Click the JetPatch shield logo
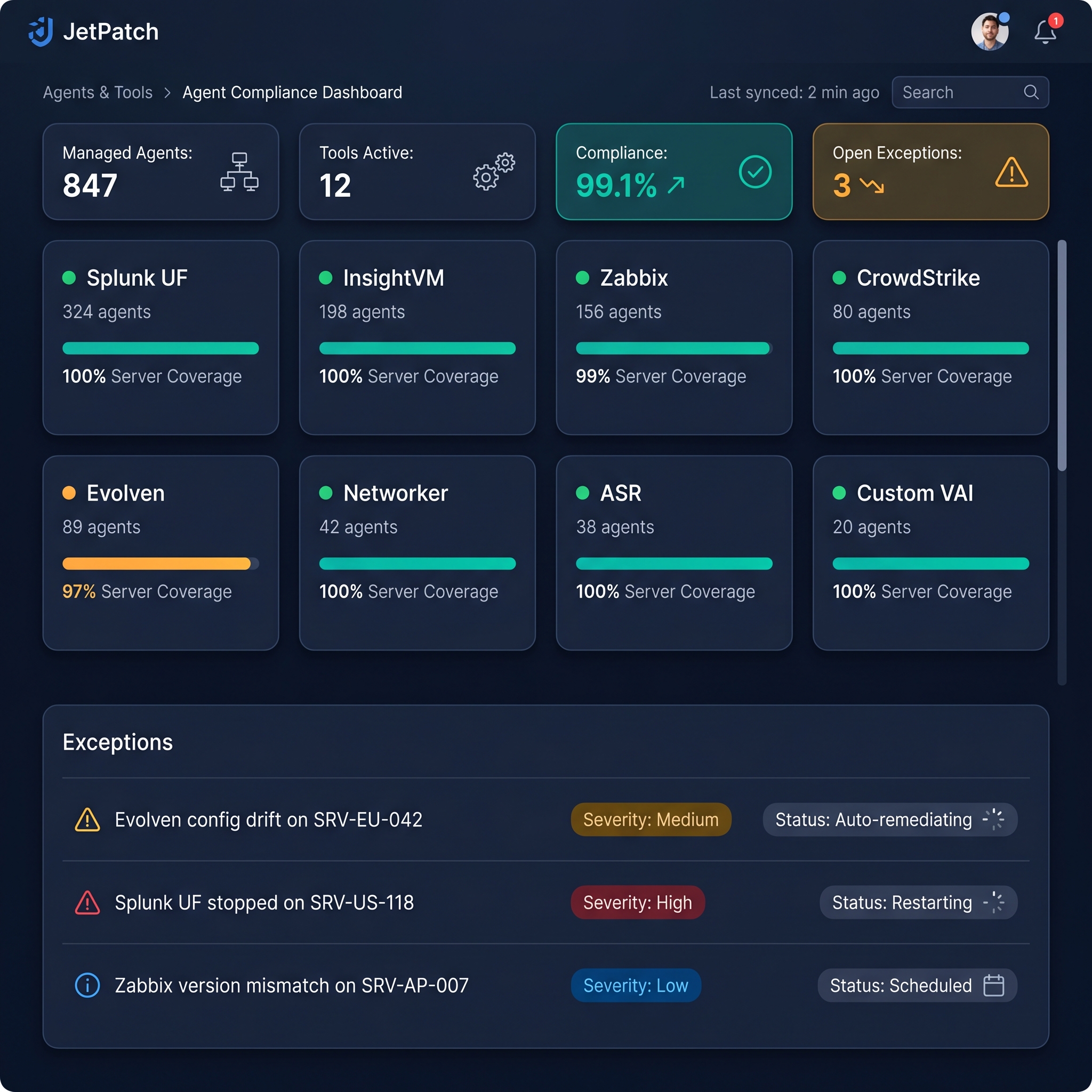The height and width of the screenshot is (1092, 1092). point(39,31)
